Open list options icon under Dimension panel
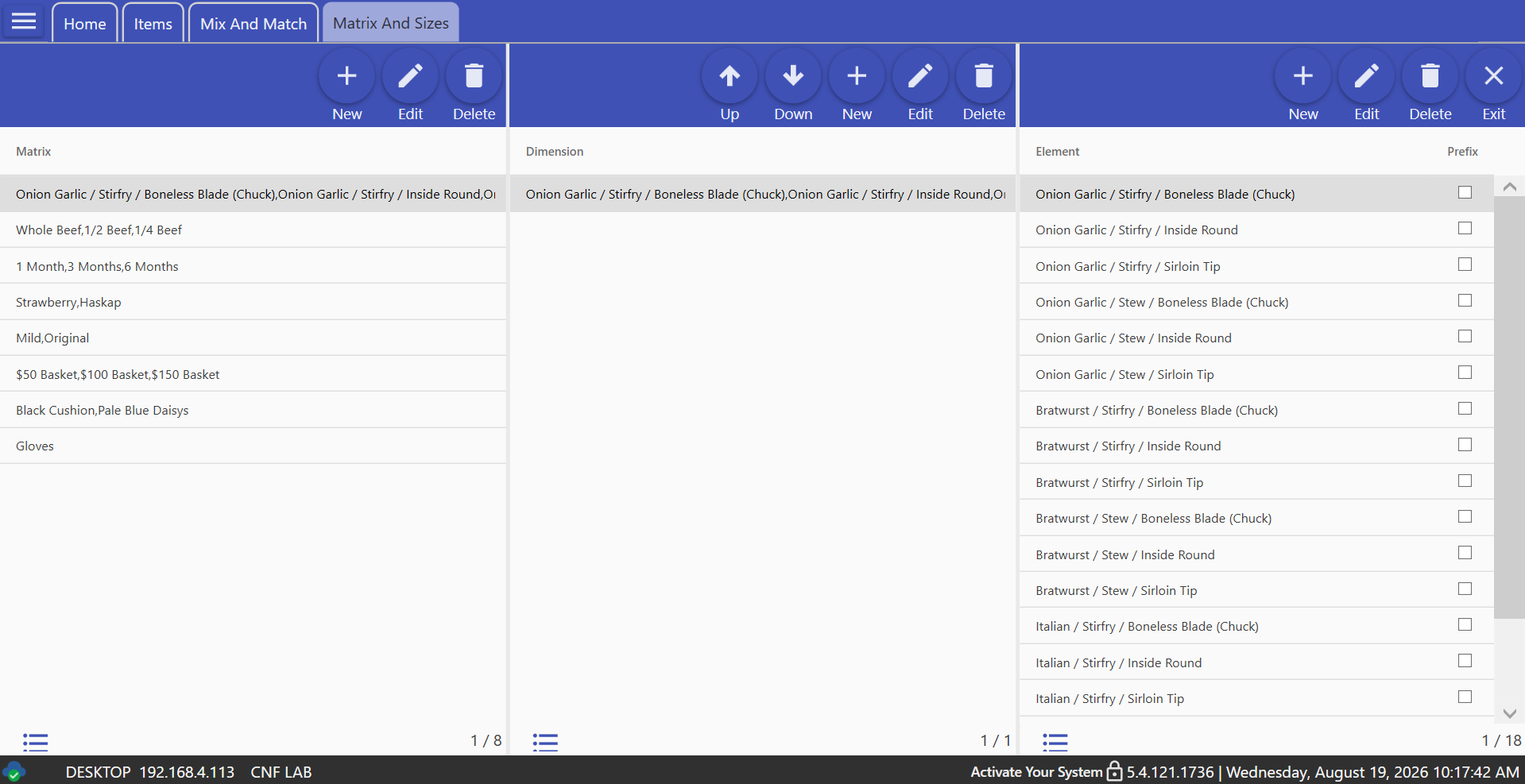 pyautogui.click(x=545, y=742)
